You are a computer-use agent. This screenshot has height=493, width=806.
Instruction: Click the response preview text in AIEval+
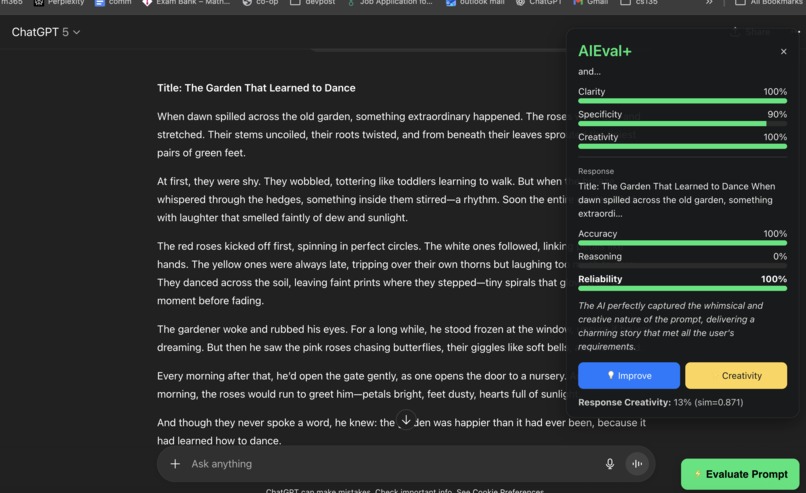677,200
